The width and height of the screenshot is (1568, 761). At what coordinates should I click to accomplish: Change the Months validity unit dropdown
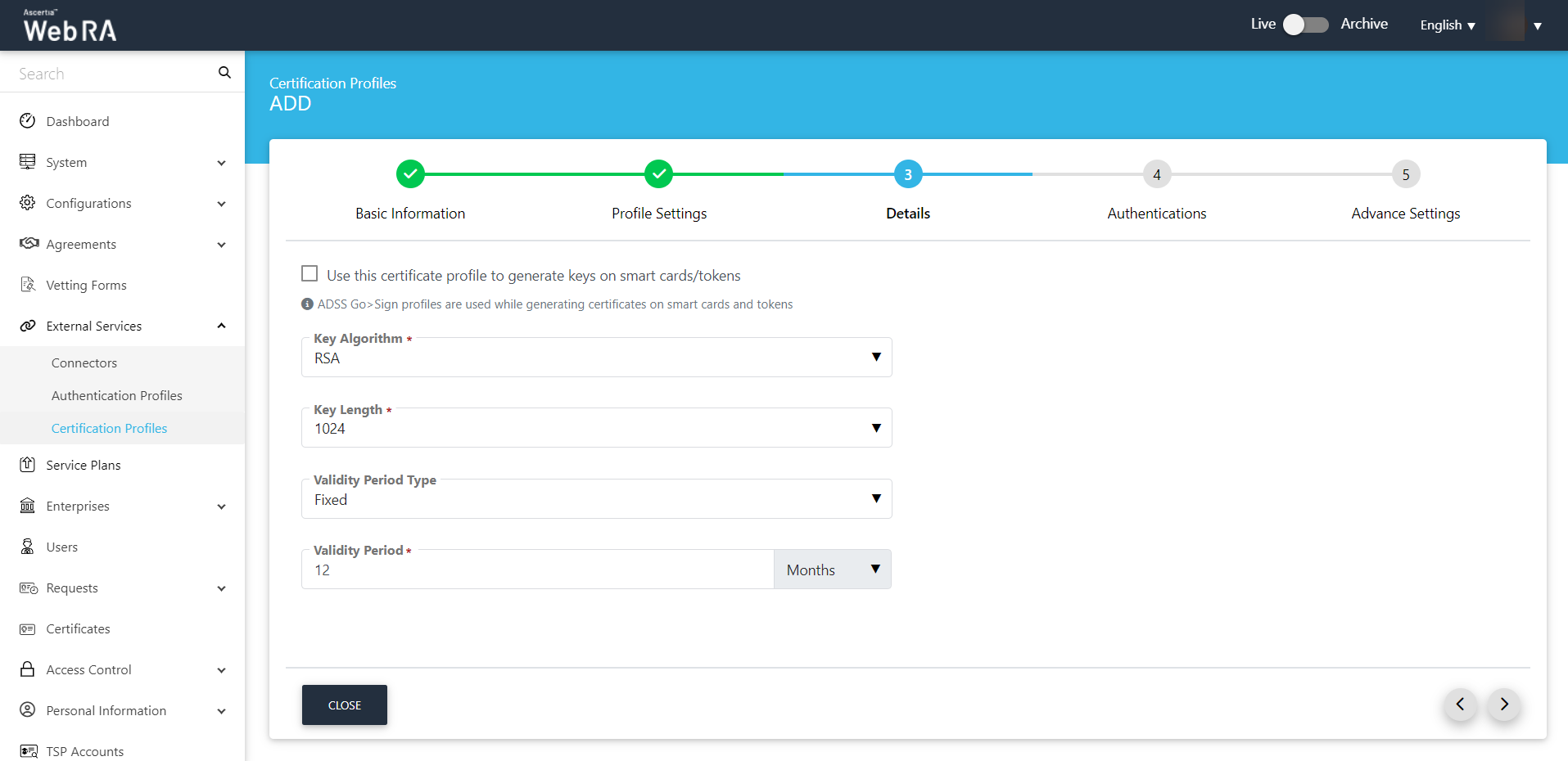832,570
